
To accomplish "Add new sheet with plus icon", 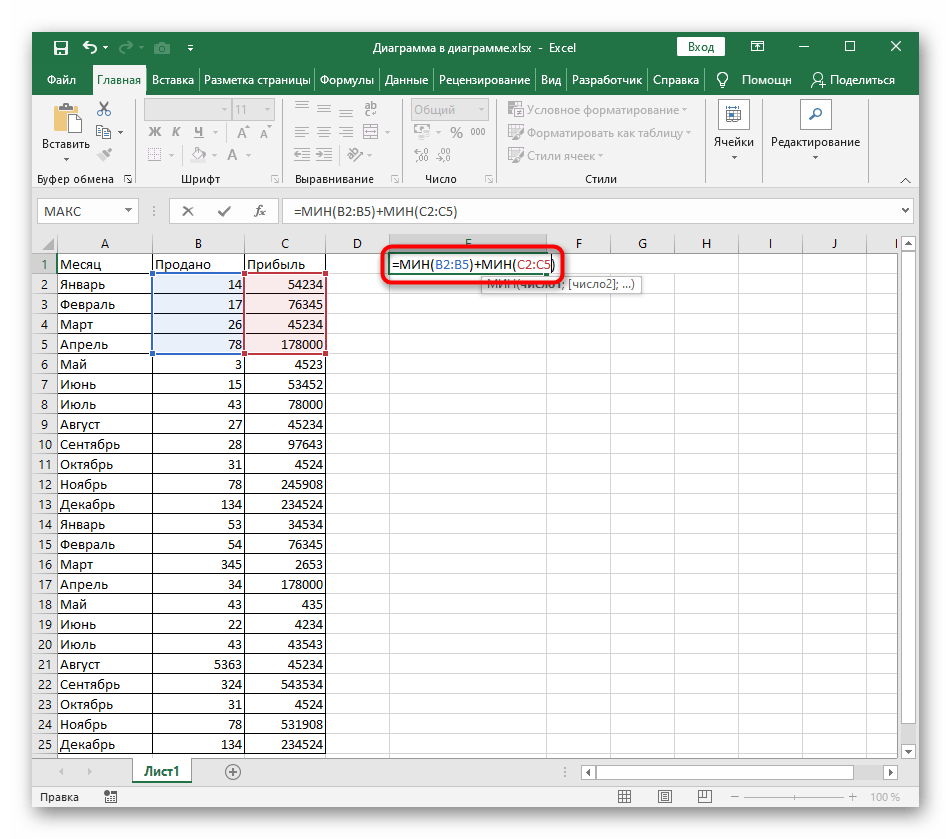I will pyautogui.click(x=233, y=771).
